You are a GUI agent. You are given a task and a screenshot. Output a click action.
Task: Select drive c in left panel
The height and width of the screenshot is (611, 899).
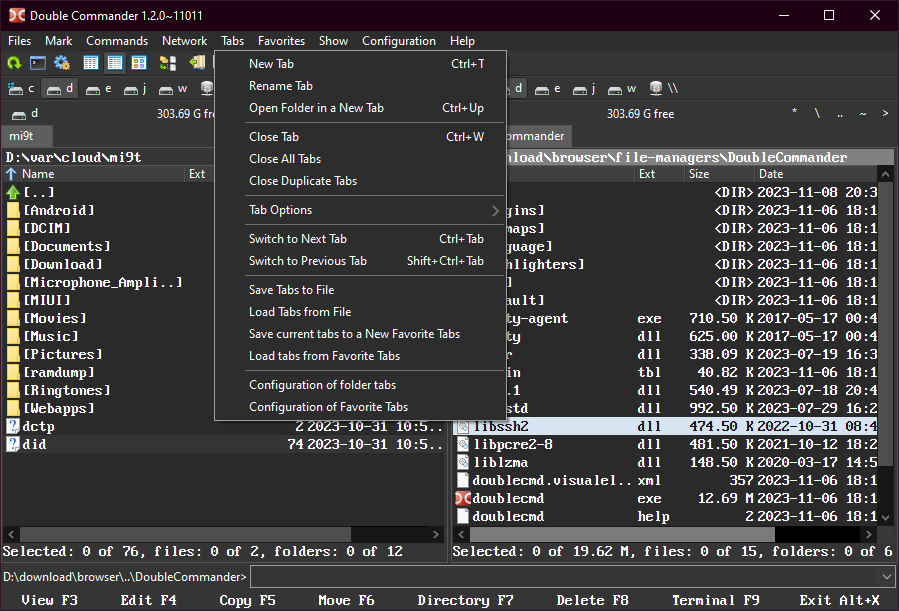coord(22,88)
